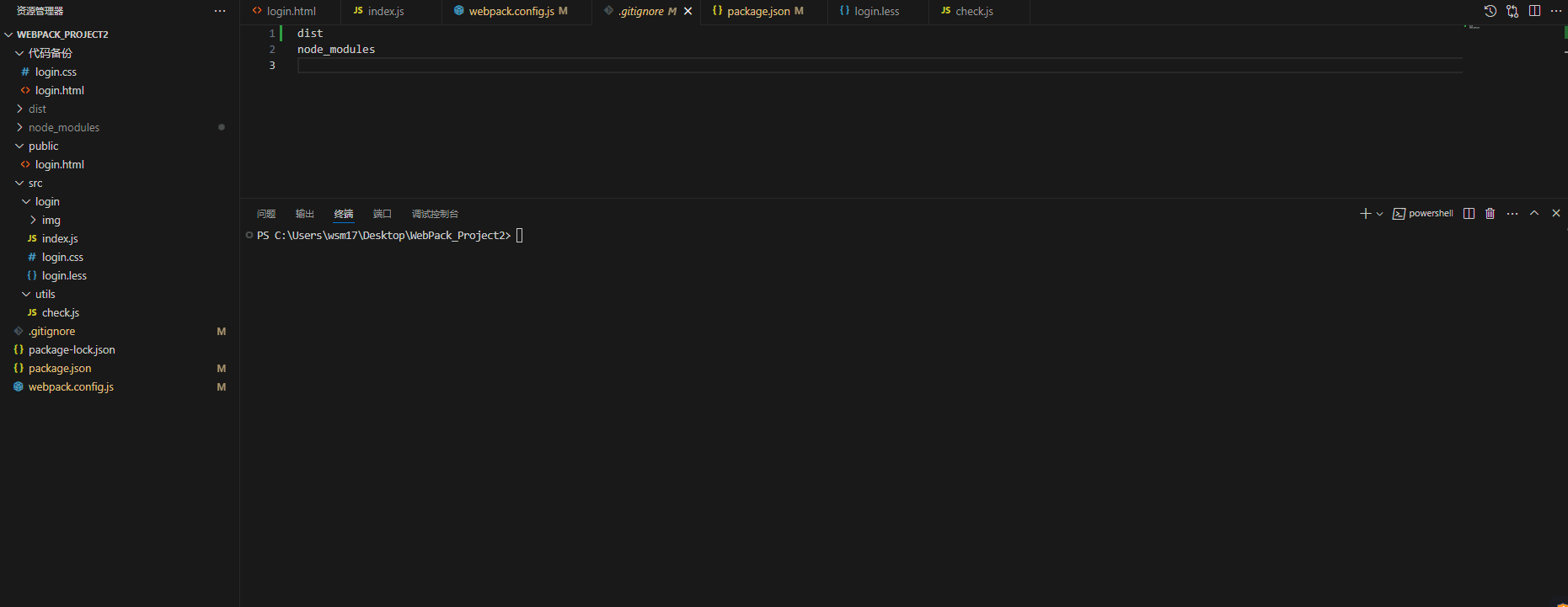1568x607 pixels.
Task: Open terminal panel more actions ellipsis
Action: point(1512,214)
